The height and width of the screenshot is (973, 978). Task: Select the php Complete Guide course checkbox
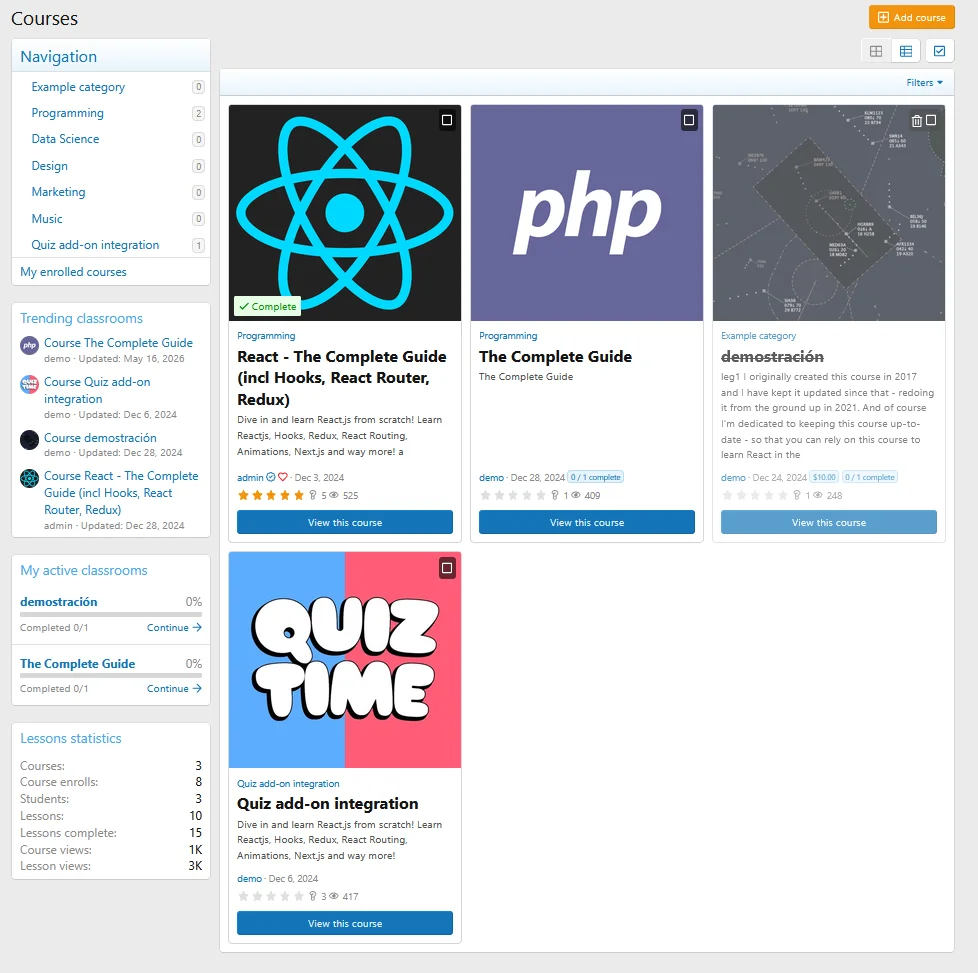coord(689,120)
